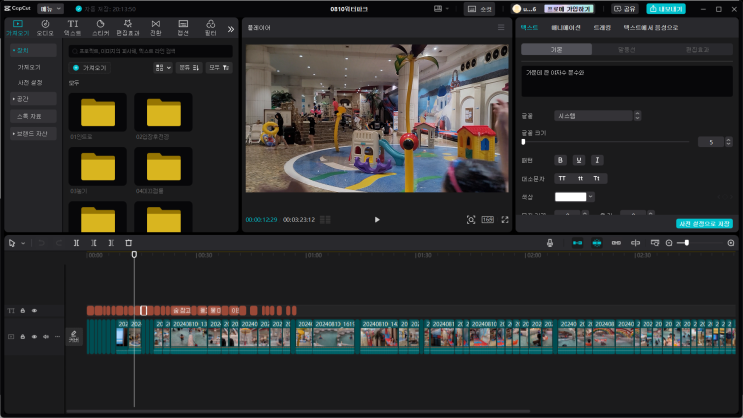Open the Sticker (스티커) panel
This screenshot has width=743, height=418.
[x=100, y=26]
